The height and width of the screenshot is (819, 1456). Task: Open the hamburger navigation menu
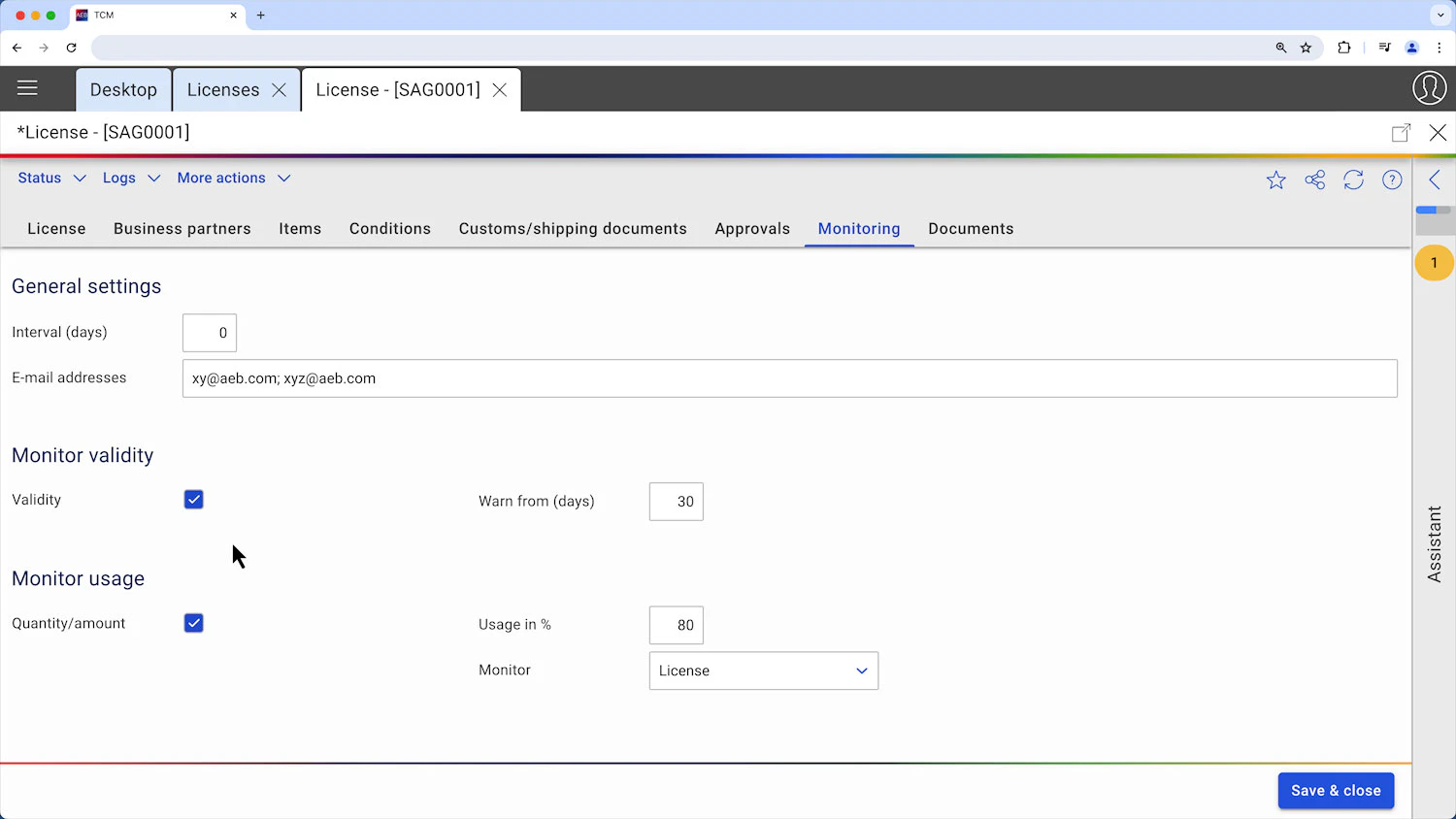pos(27,88)
